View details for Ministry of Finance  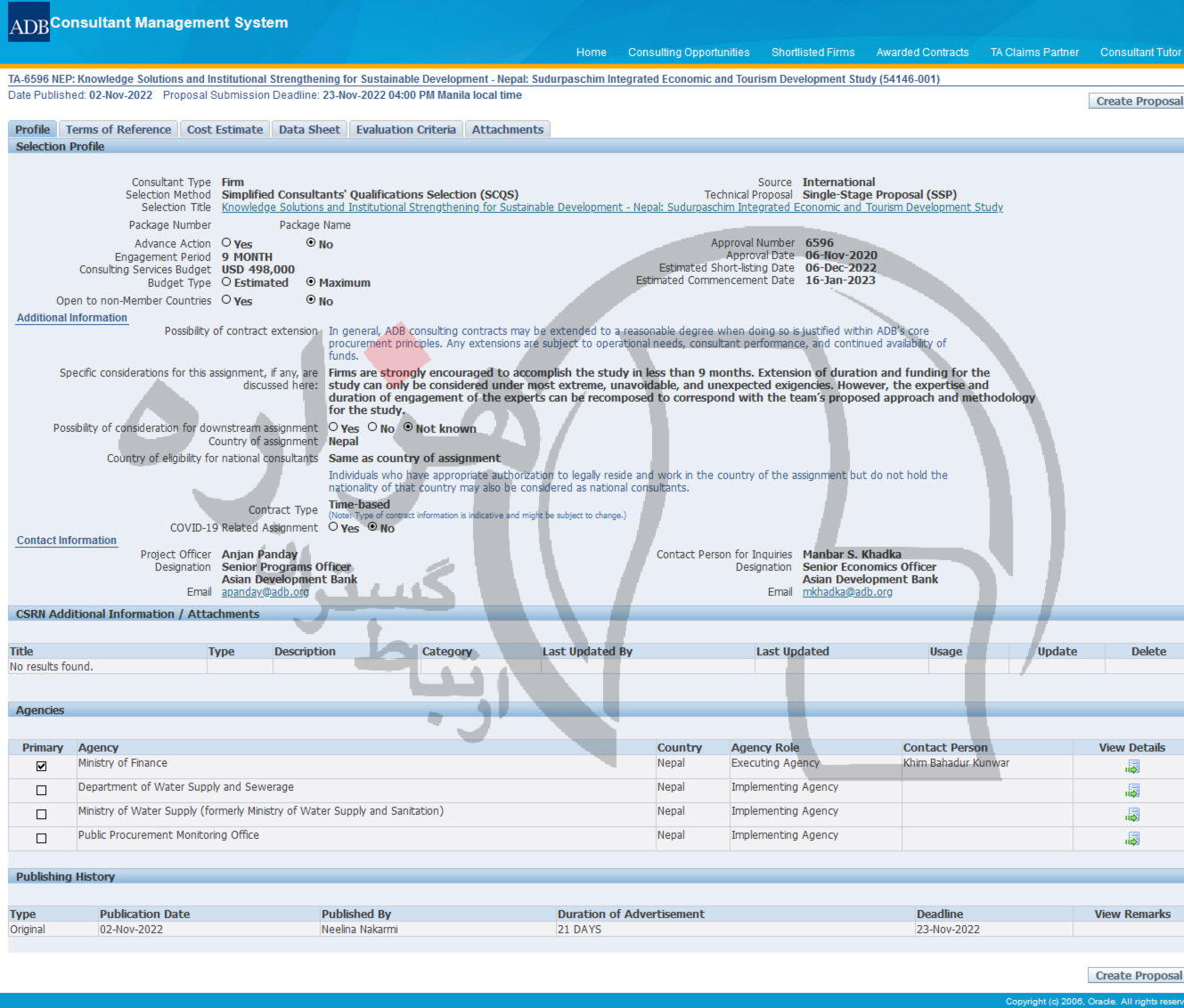coord(1131,767)
